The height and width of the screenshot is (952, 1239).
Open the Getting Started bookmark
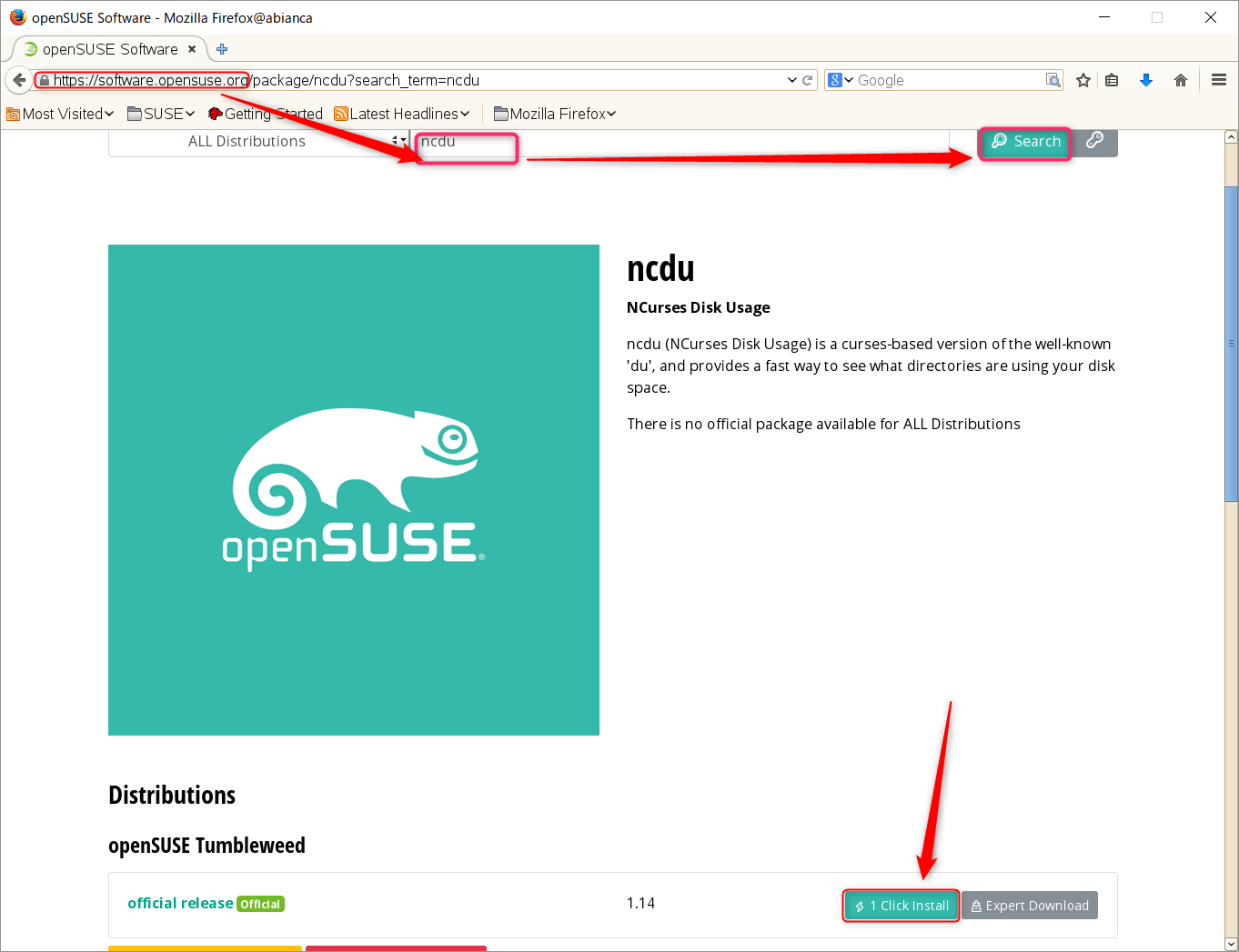point(265,114)
